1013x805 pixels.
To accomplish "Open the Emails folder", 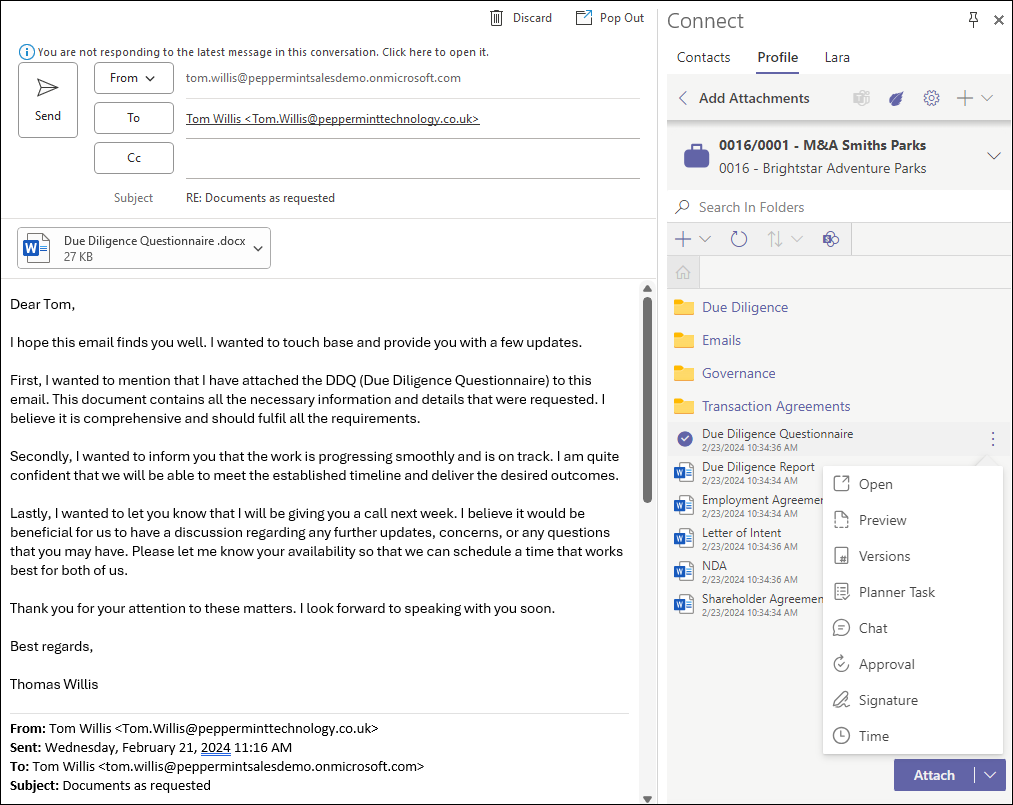I will (721, 340).
